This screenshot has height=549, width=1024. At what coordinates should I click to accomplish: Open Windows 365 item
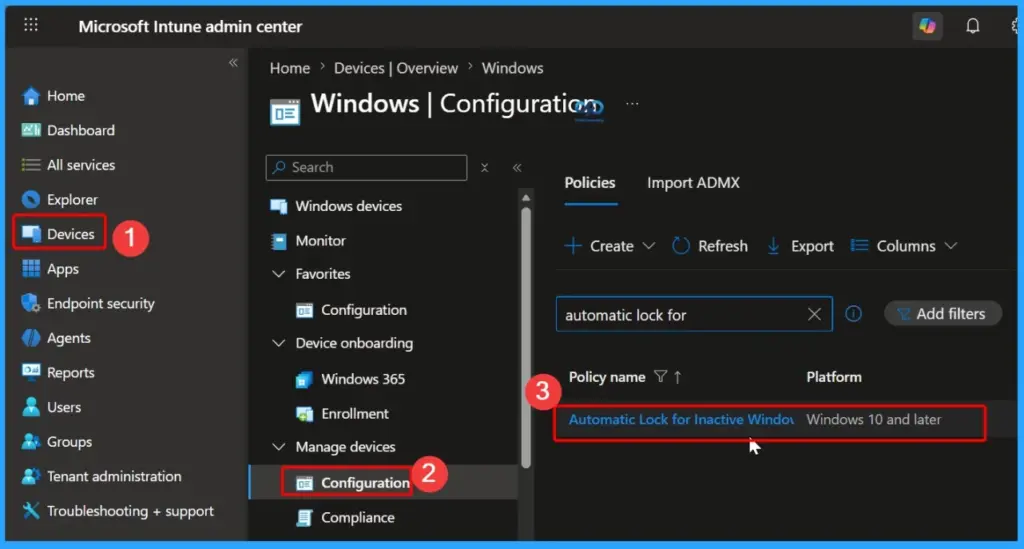(x=363, y=379)
